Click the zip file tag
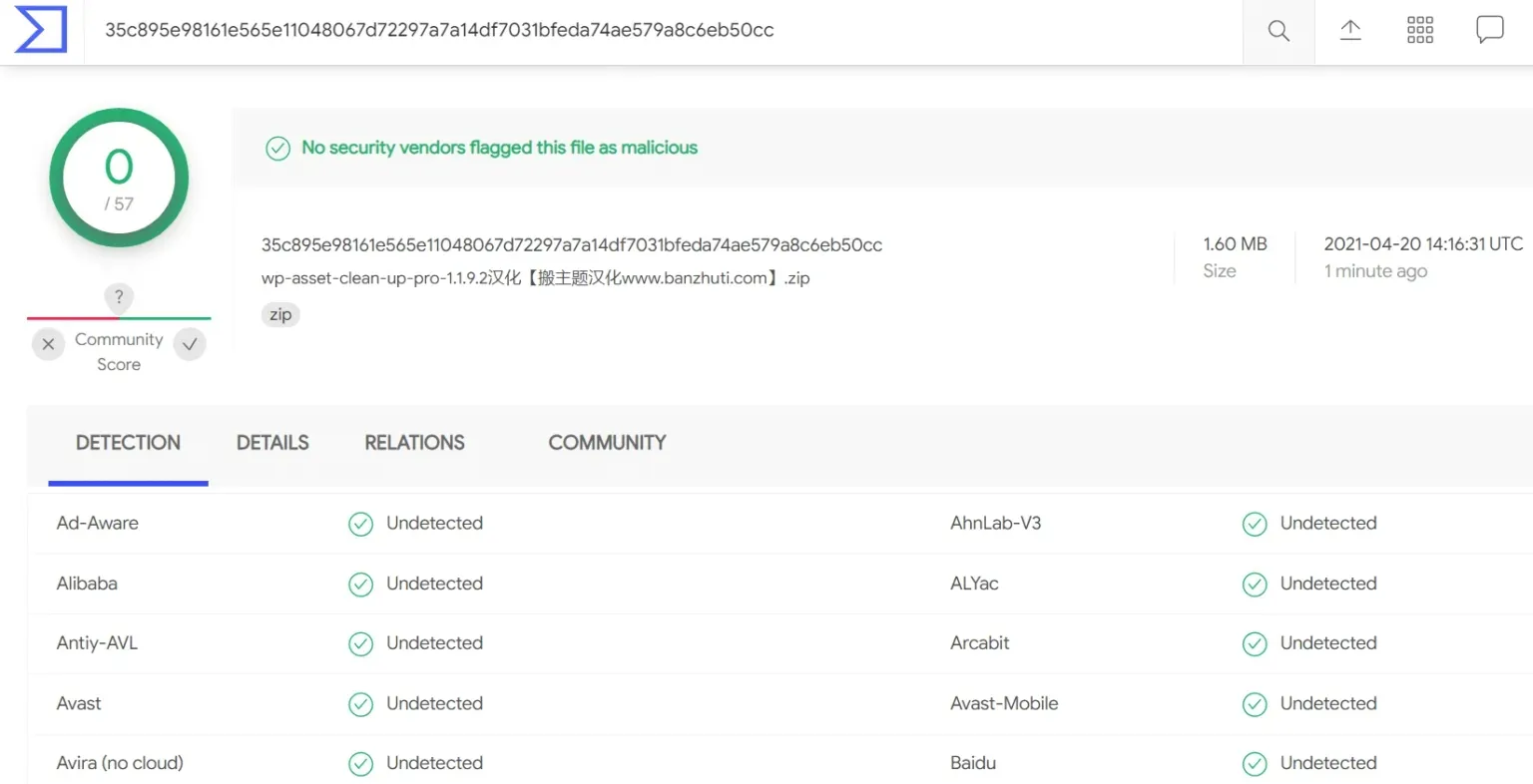The height and width of the screenshot is (784, 1533). pos(280,315)
